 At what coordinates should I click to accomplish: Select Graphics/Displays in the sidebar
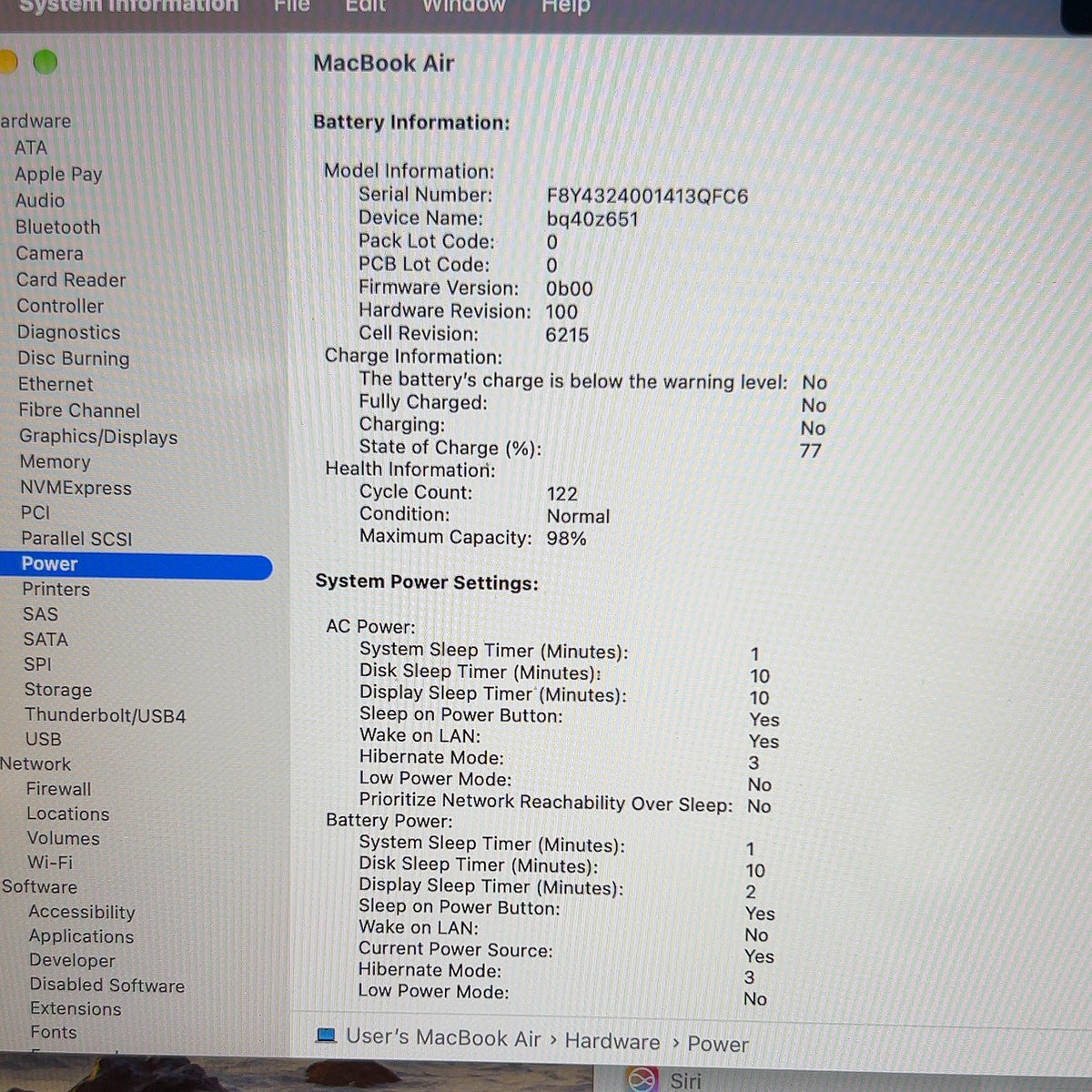tap(98, 437)
